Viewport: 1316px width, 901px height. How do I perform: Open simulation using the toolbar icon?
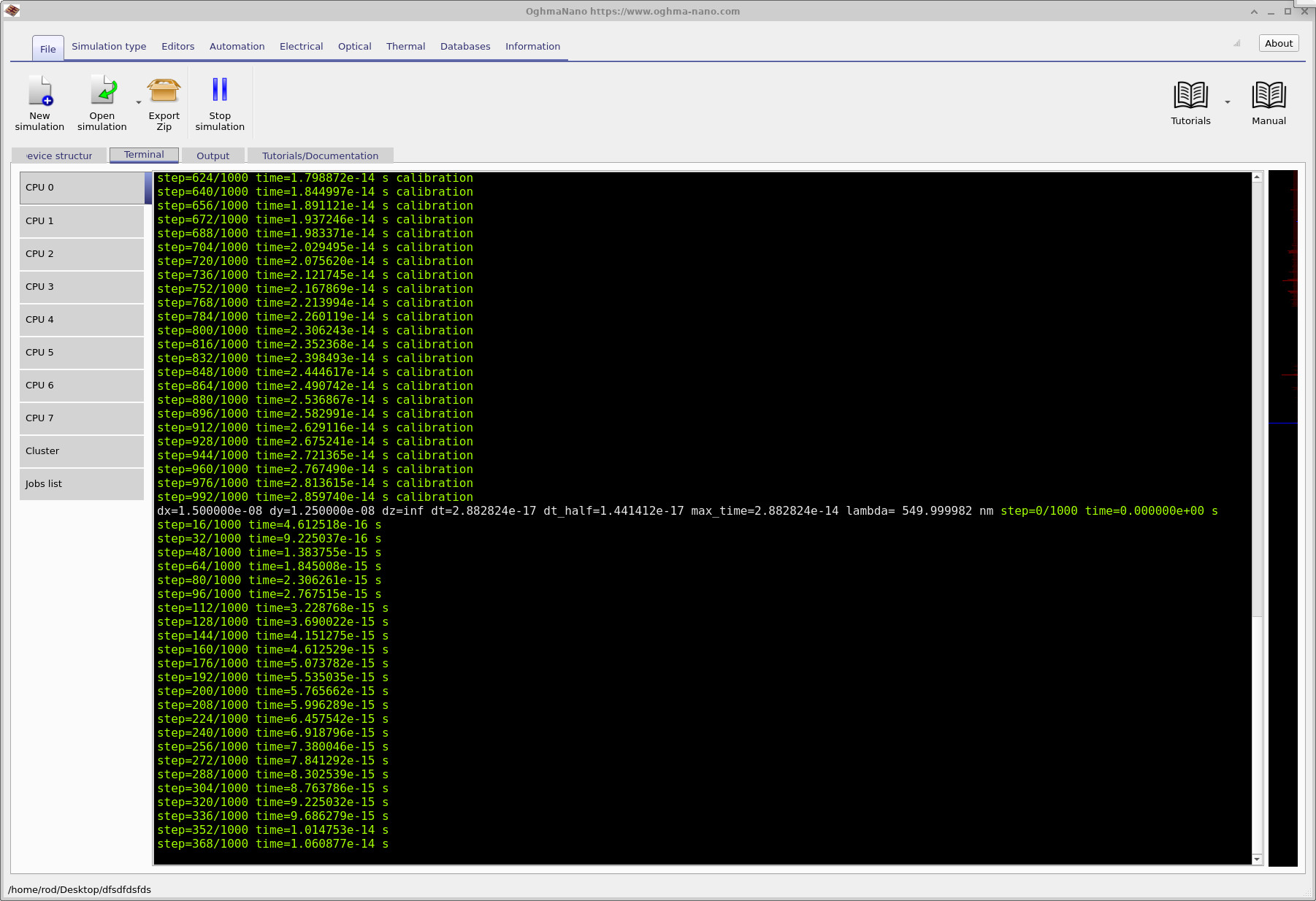(102, 91)
